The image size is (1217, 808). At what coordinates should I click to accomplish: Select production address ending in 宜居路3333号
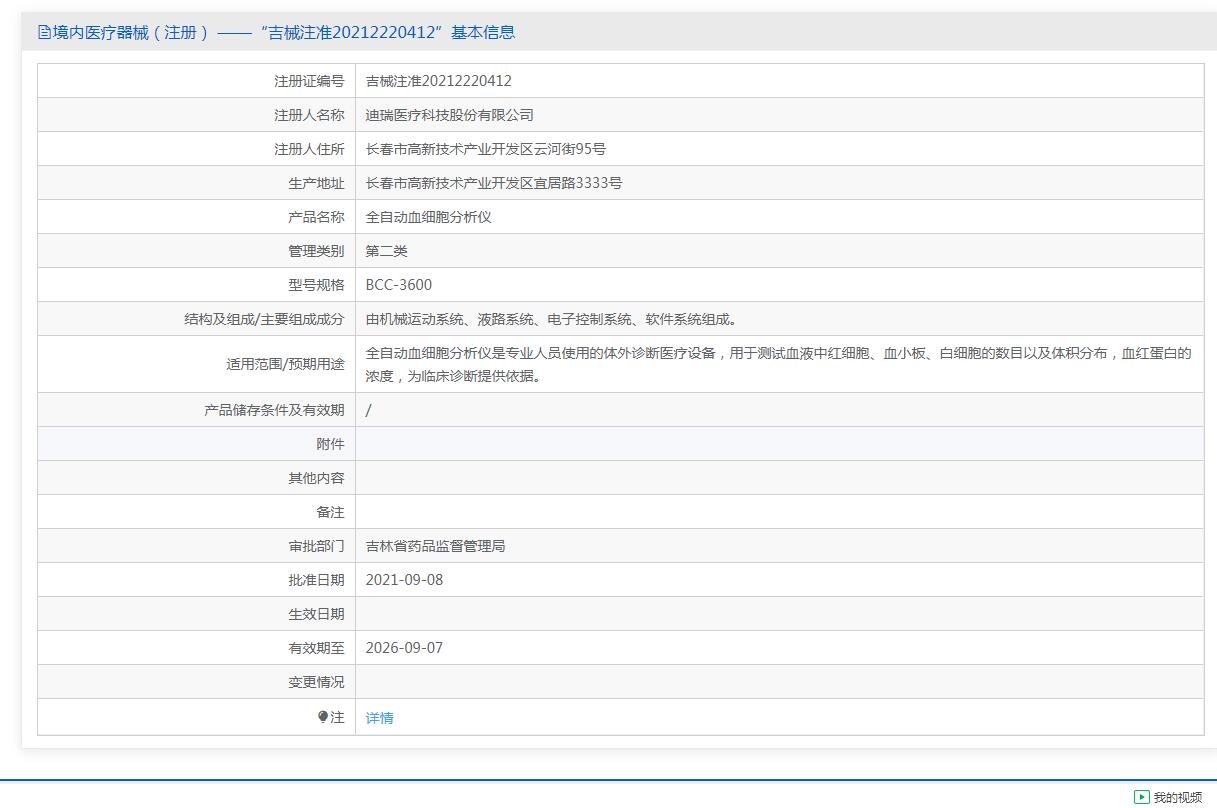tap(494, 183)
